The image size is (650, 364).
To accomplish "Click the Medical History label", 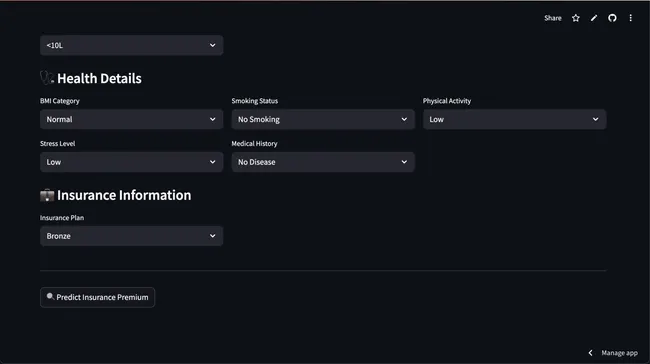I will 254,143.
